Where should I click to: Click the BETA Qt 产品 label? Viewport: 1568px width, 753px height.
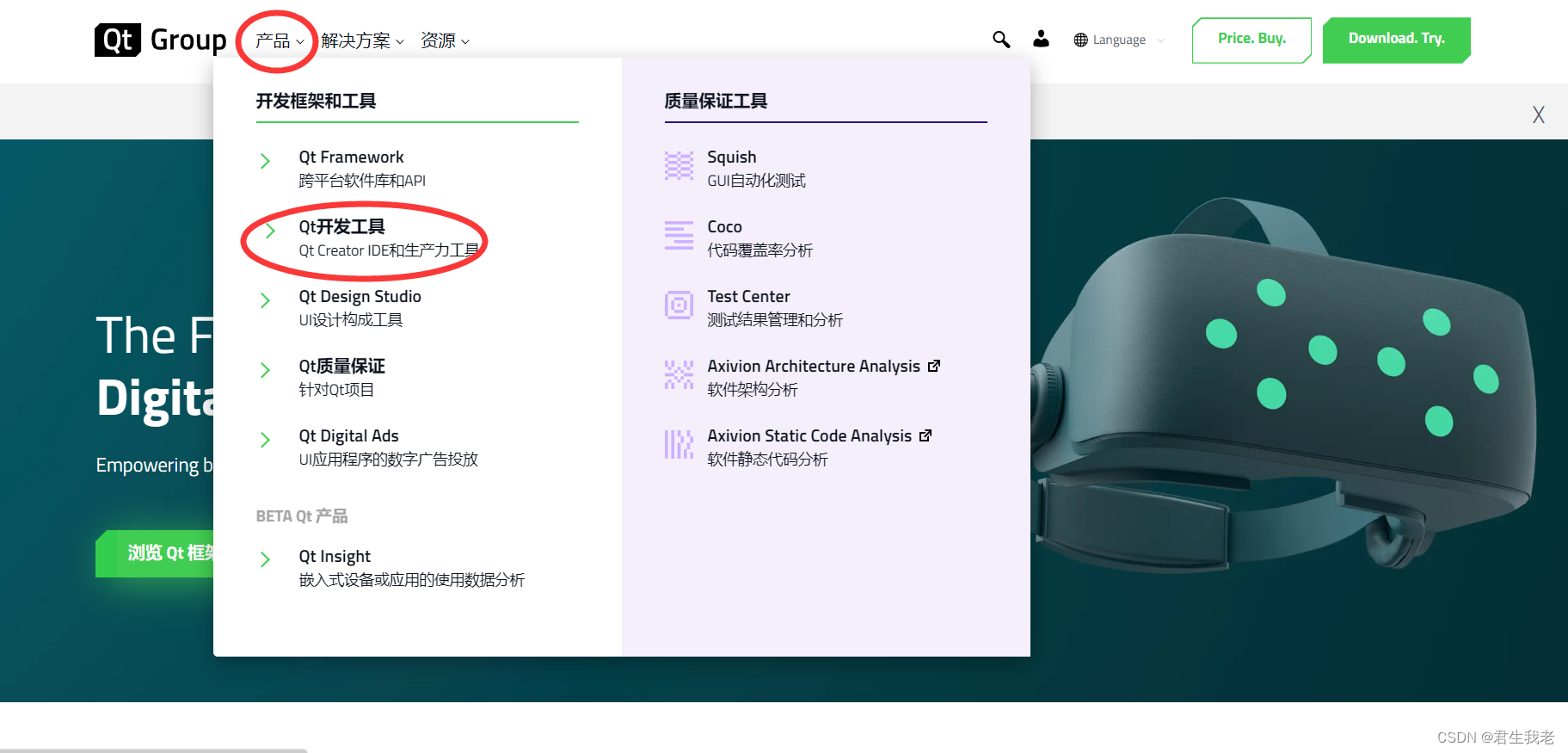coord(302,515)
